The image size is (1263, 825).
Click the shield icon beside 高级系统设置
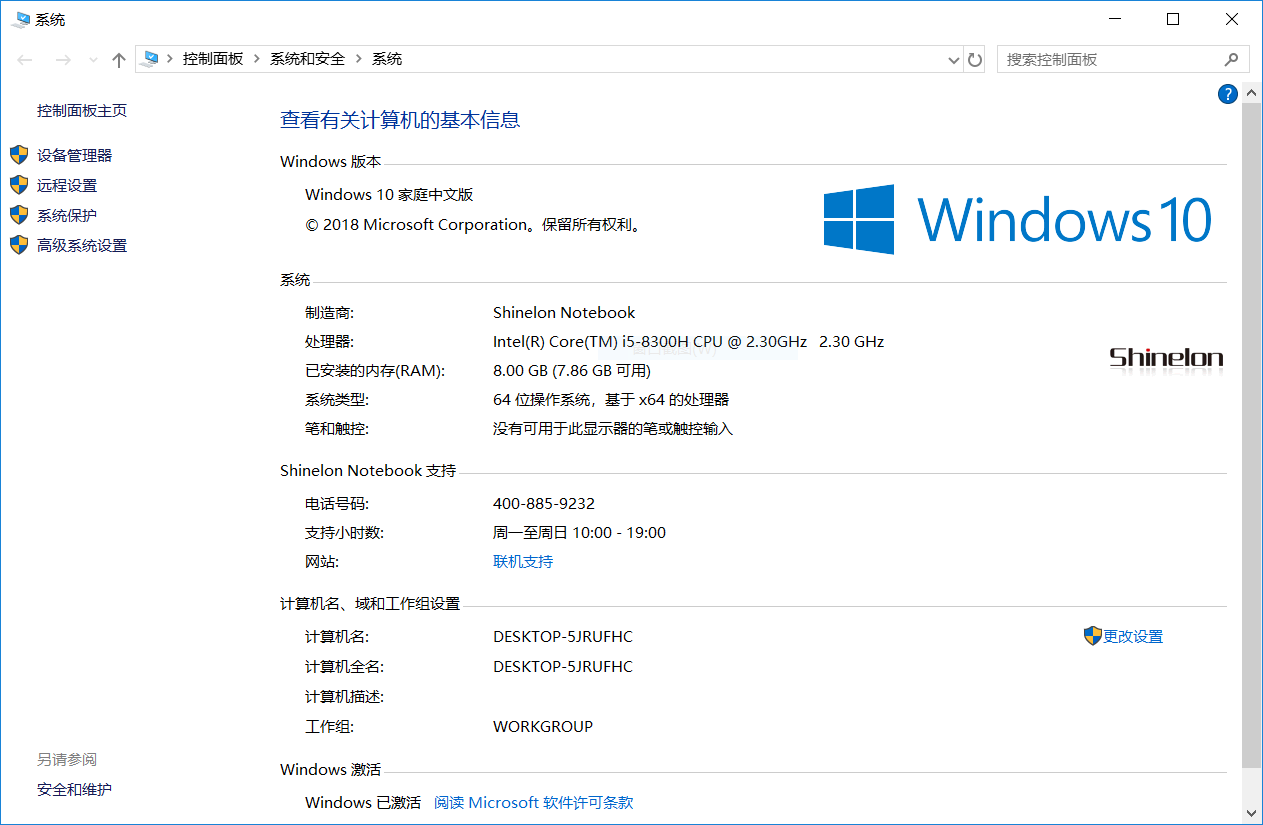(x=18, y=245)
